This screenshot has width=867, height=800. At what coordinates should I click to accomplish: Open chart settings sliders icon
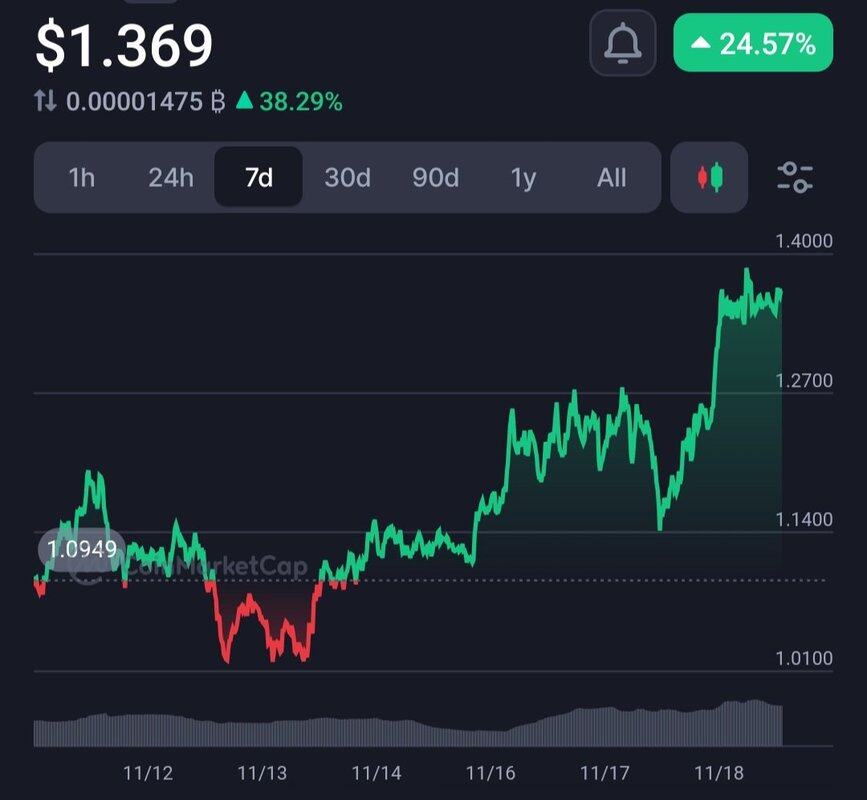click(795, 178)
